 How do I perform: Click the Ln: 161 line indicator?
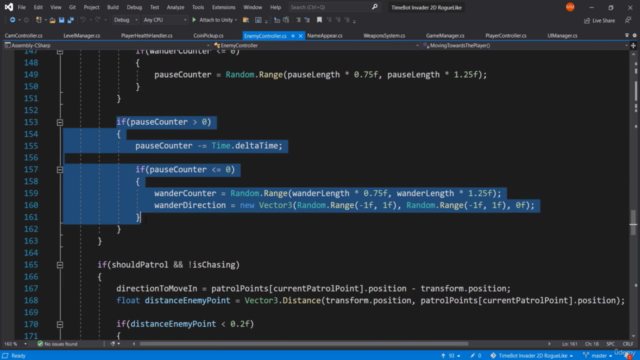569,344
